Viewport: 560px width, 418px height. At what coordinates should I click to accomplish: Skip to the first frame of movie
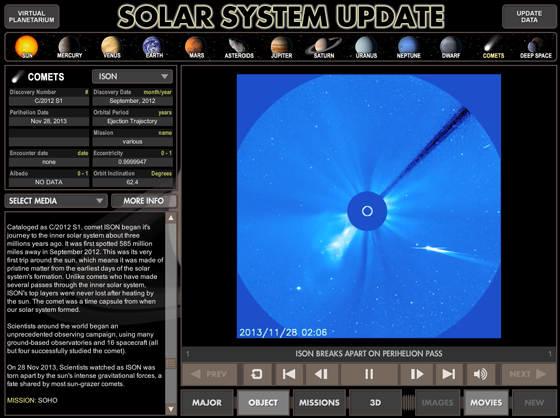point(289,374)
